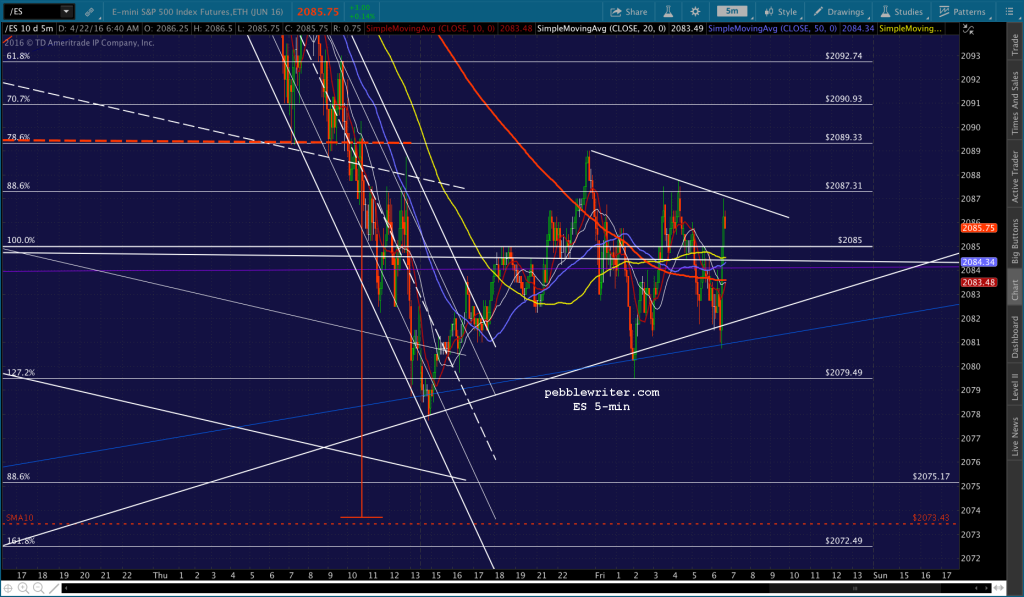Click the 161.8% Fibonacci label
The width and height of the screenshot is (1024, 597).
click(x=21, y=541)
